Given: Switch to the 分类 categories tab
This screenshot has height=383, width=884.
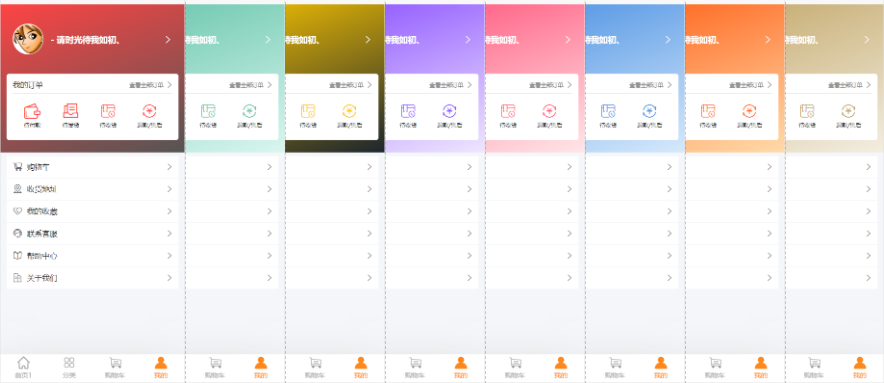Looking at the screenshot, I should (69, 367).
